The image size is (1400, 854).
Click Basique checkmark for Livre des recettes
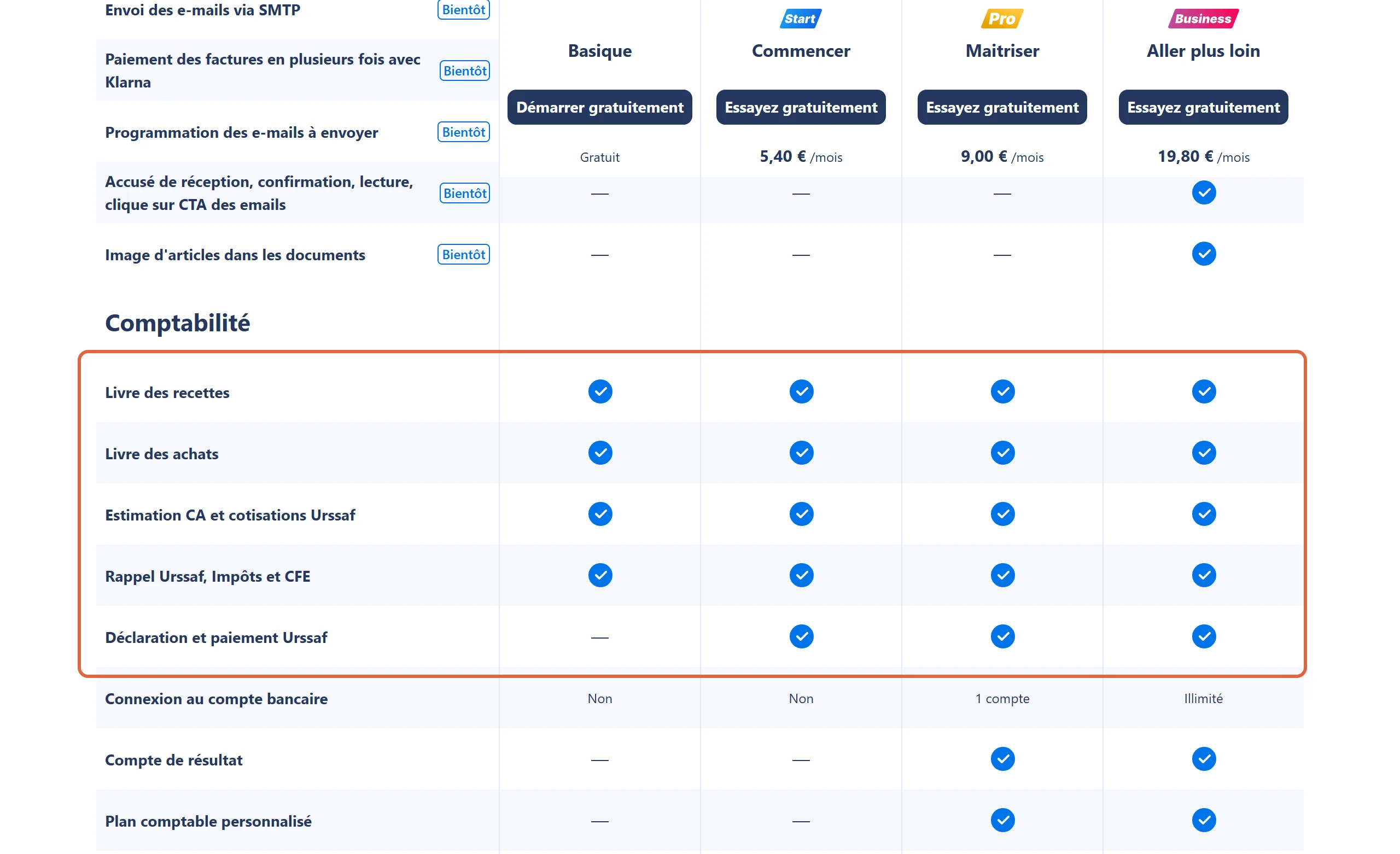coord(600,391)
